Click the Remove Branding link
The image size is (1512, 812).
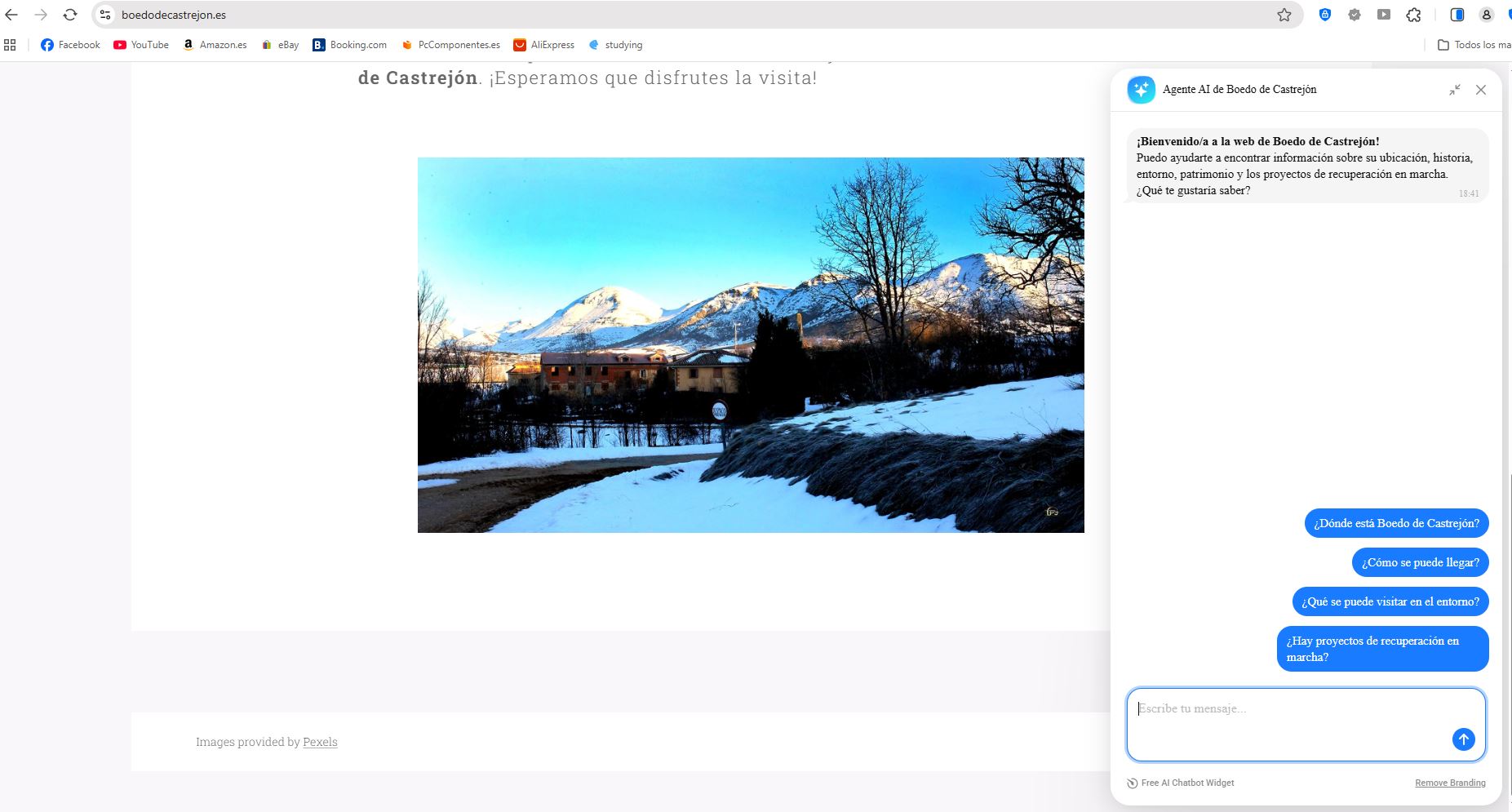coord(1449,783)
